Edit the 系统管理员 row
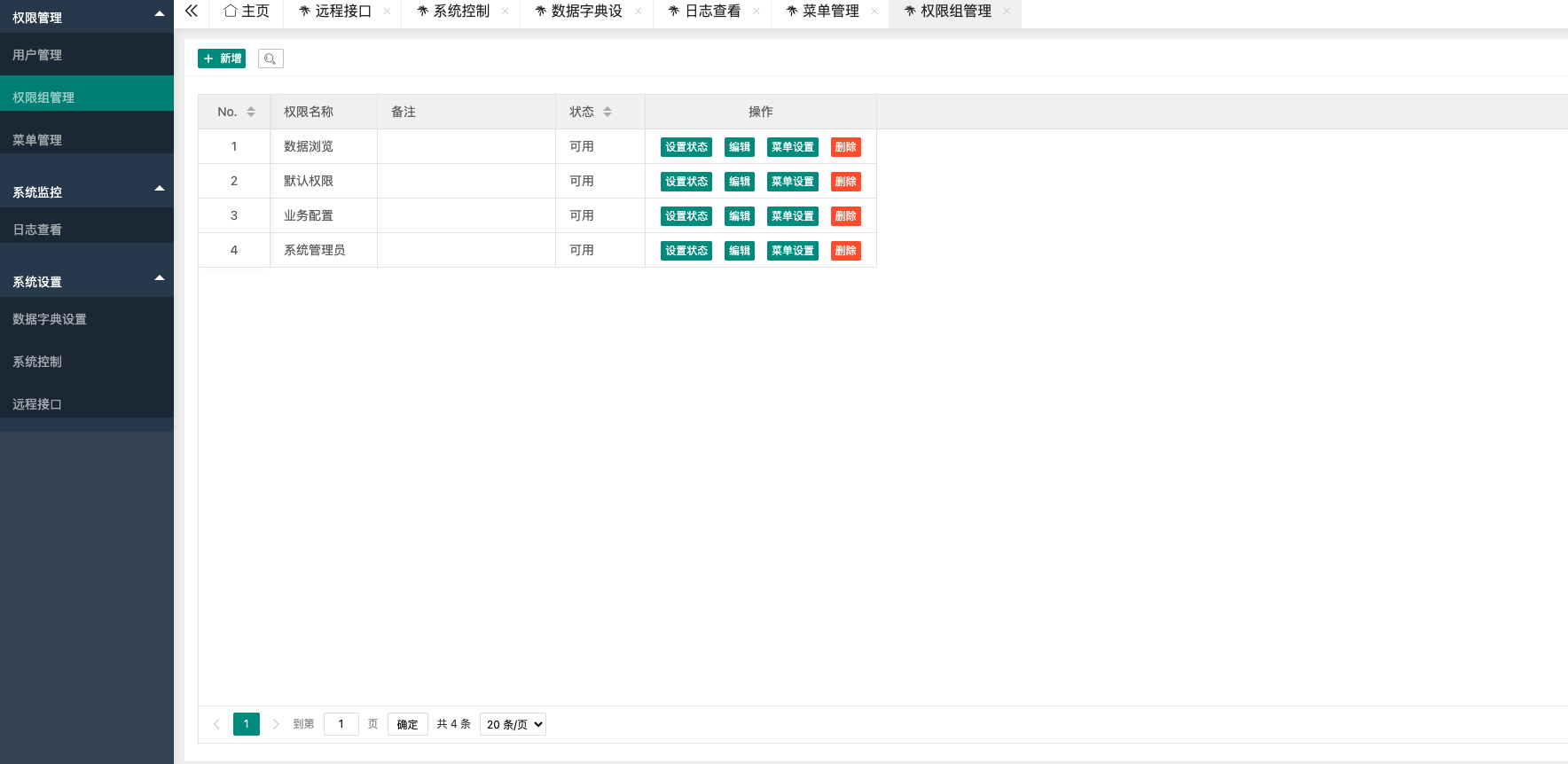Image resolution: width=1568 pixels, height=764 pixels. tap(740, 251)
